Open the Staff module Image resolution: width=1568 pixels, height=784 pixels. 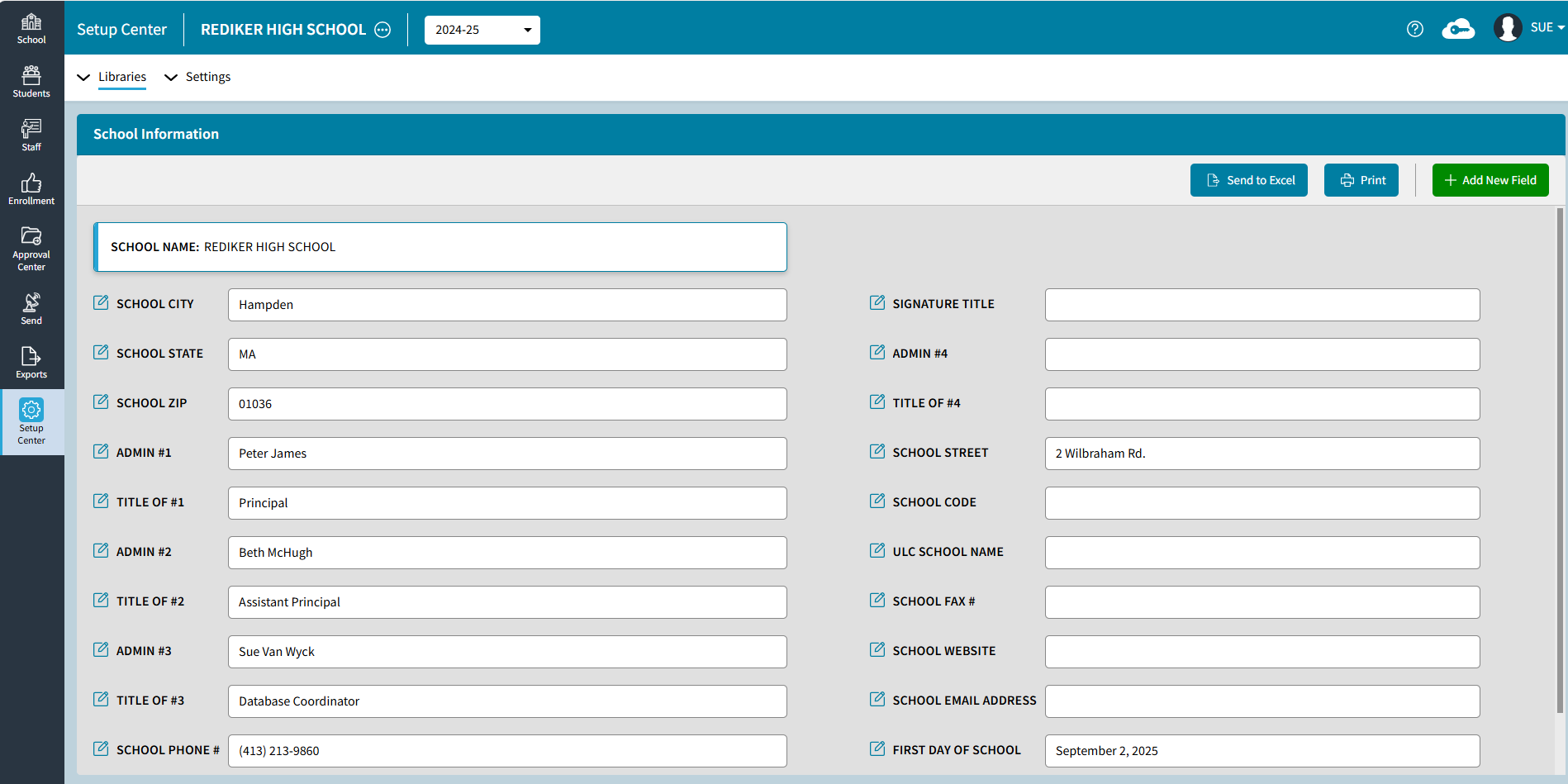point(31,135)
